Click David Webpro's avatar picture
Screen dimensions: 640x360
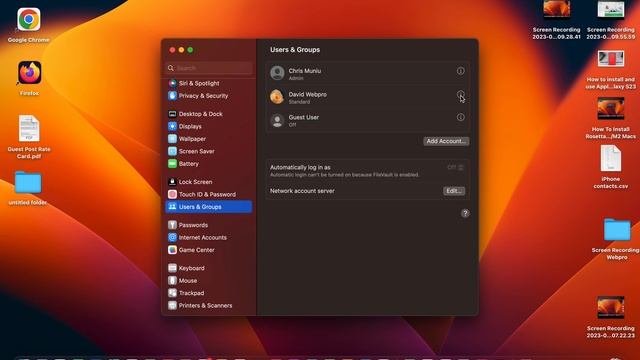pos(277,97)
